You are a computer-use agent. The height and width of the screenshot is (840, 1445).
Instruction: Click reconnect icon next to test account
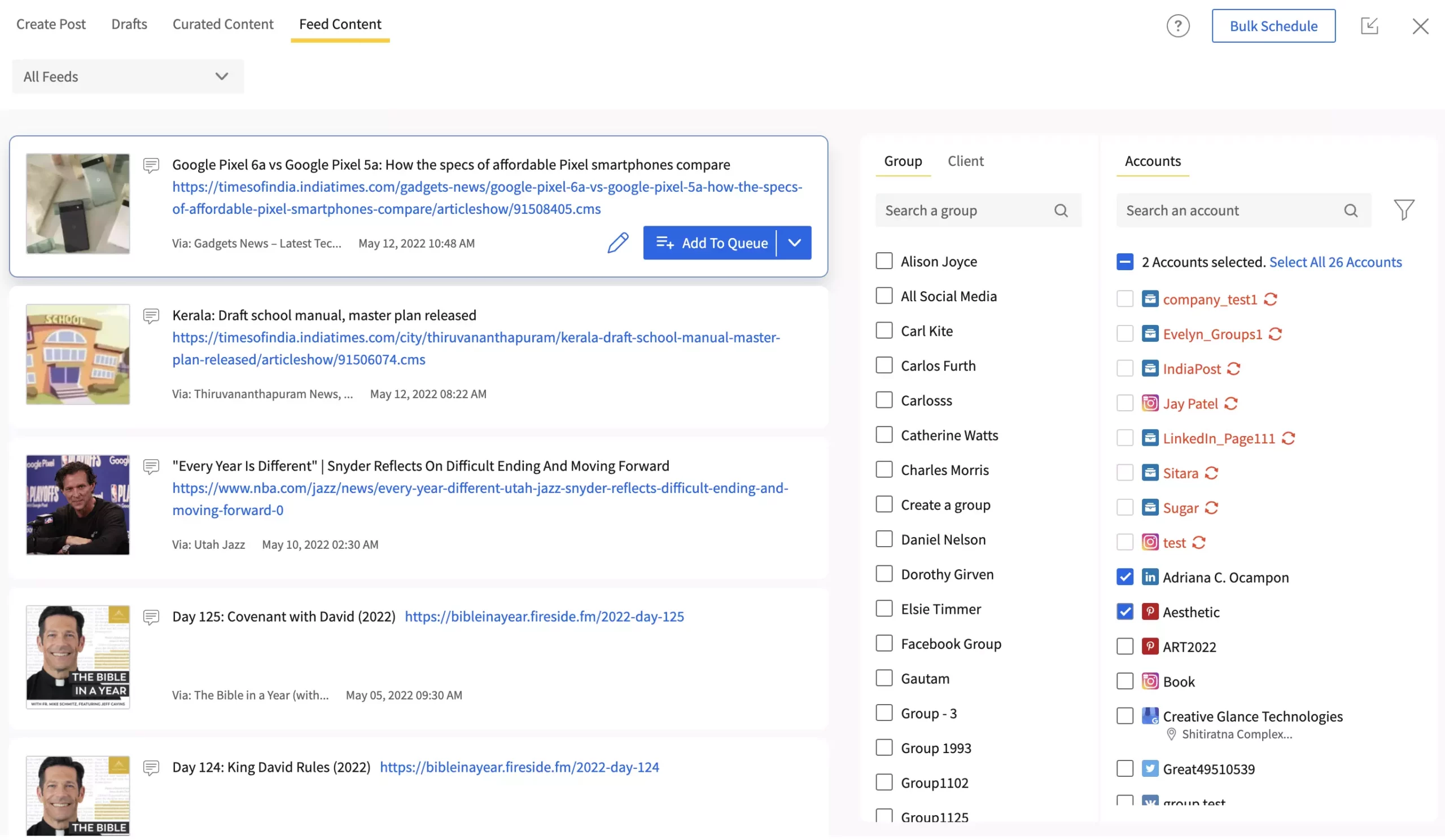click(1198, 542)
